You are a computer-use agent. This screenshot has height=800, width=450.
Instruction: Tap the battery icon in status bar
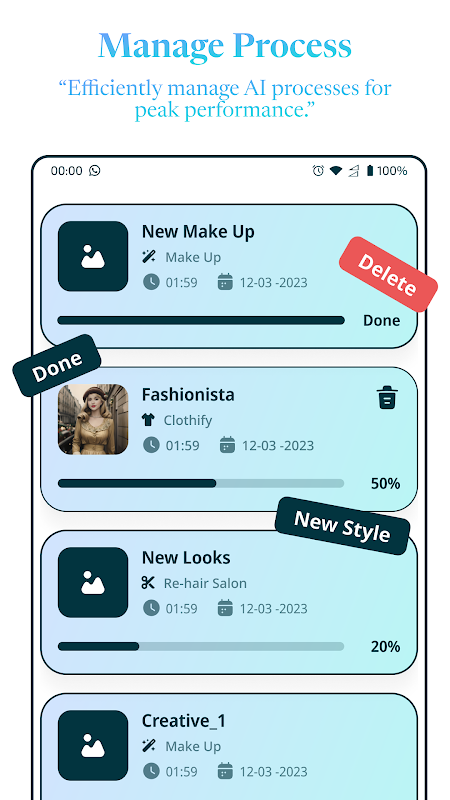(370, 170)
